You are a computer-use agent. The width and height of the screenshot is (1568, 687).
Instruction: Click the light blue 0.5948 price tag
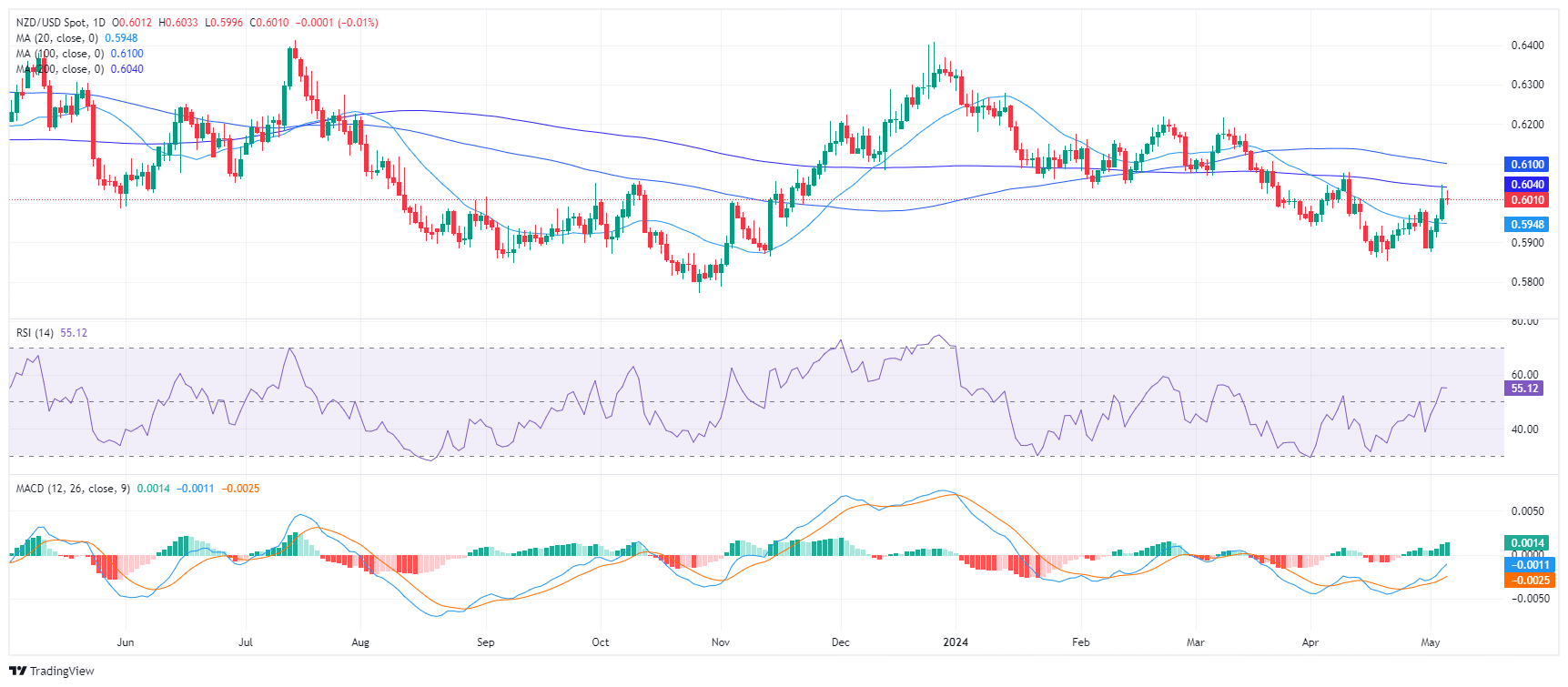tap(1527, 225)
